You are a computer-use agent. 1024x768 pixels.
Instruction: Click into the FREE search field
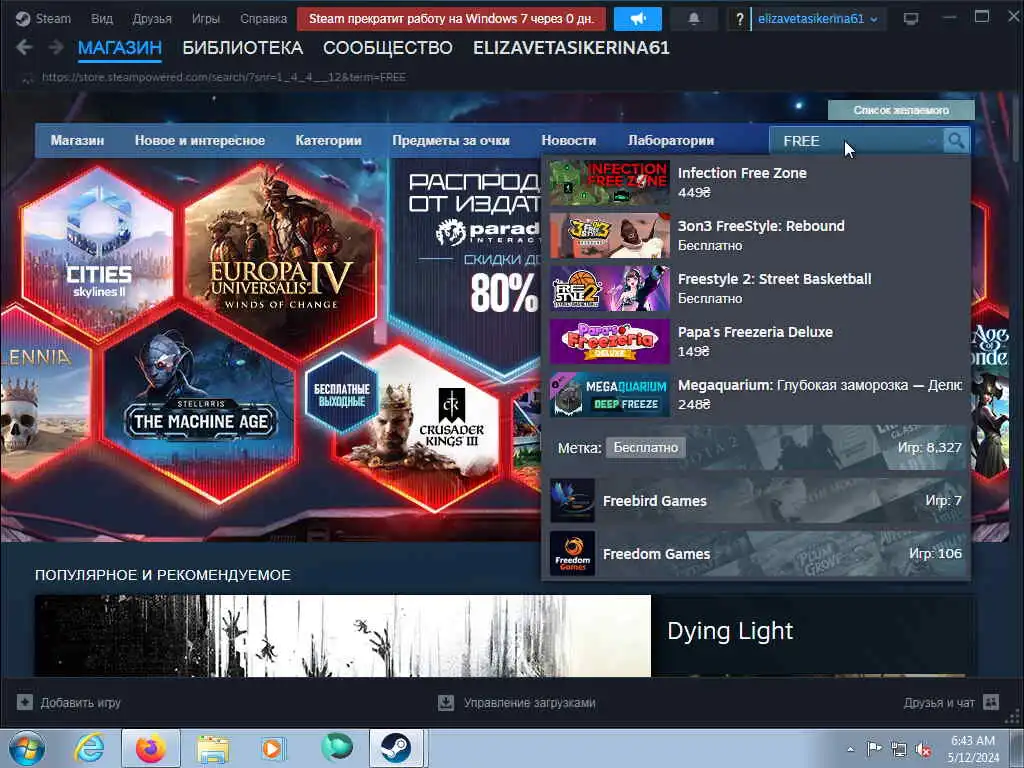[856, 140]
